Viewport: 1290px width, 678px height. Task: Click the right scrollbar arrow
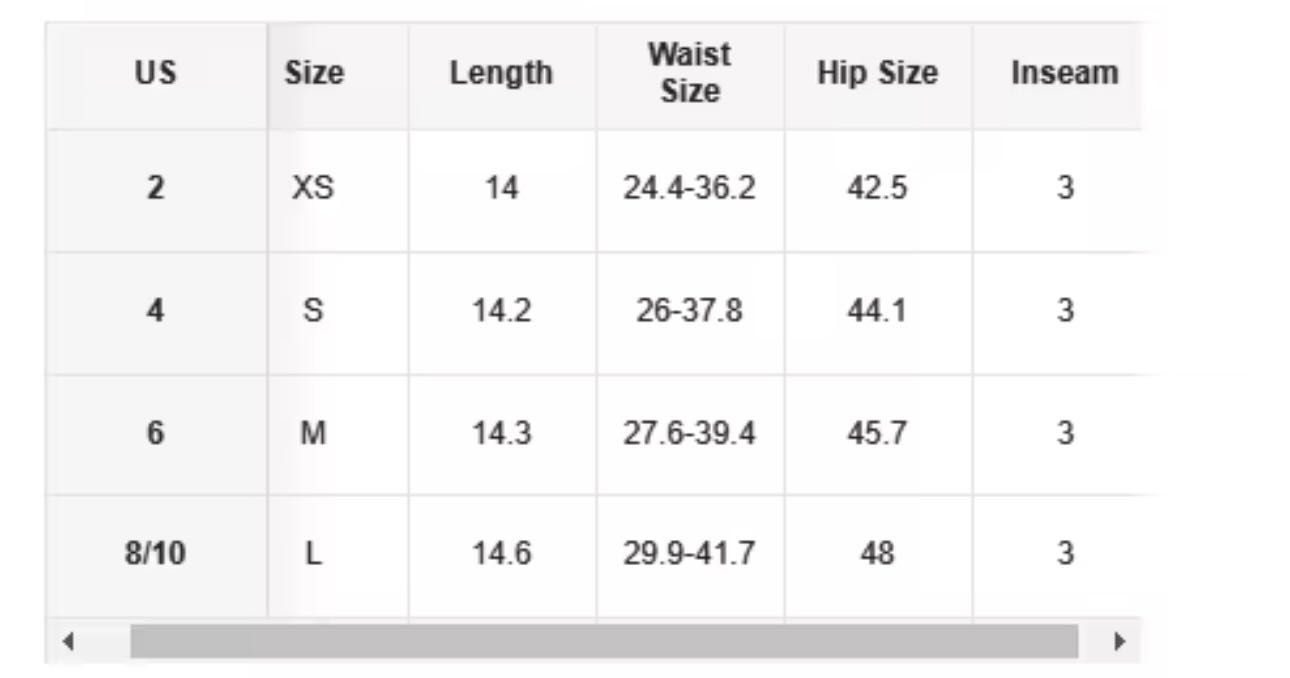1119,641
